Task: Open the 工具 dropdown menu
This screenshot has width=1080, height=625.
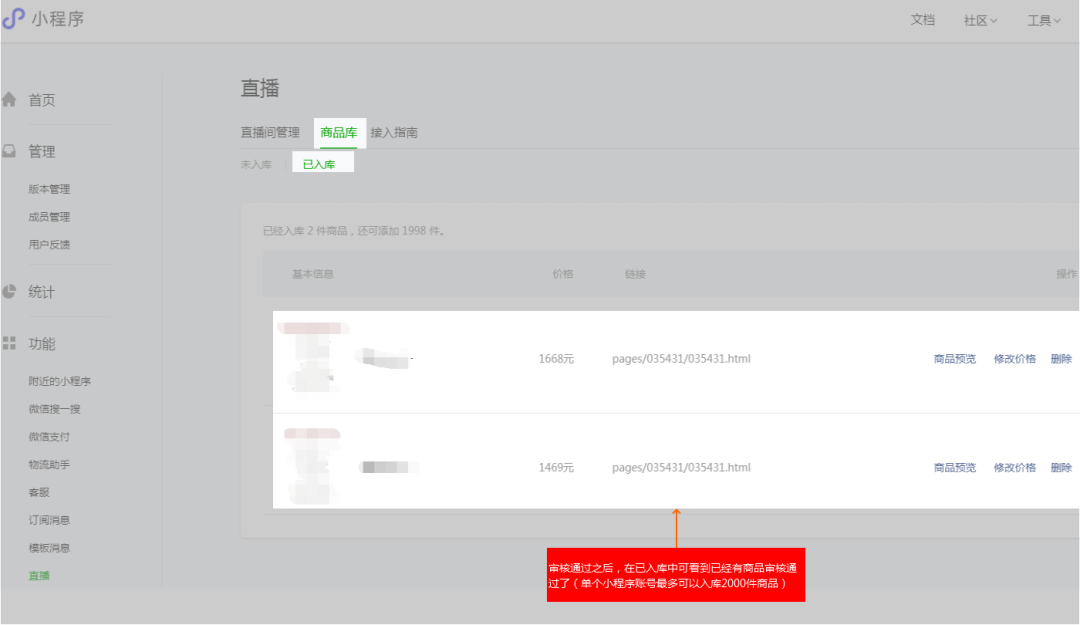Action: coord(1042,19)
